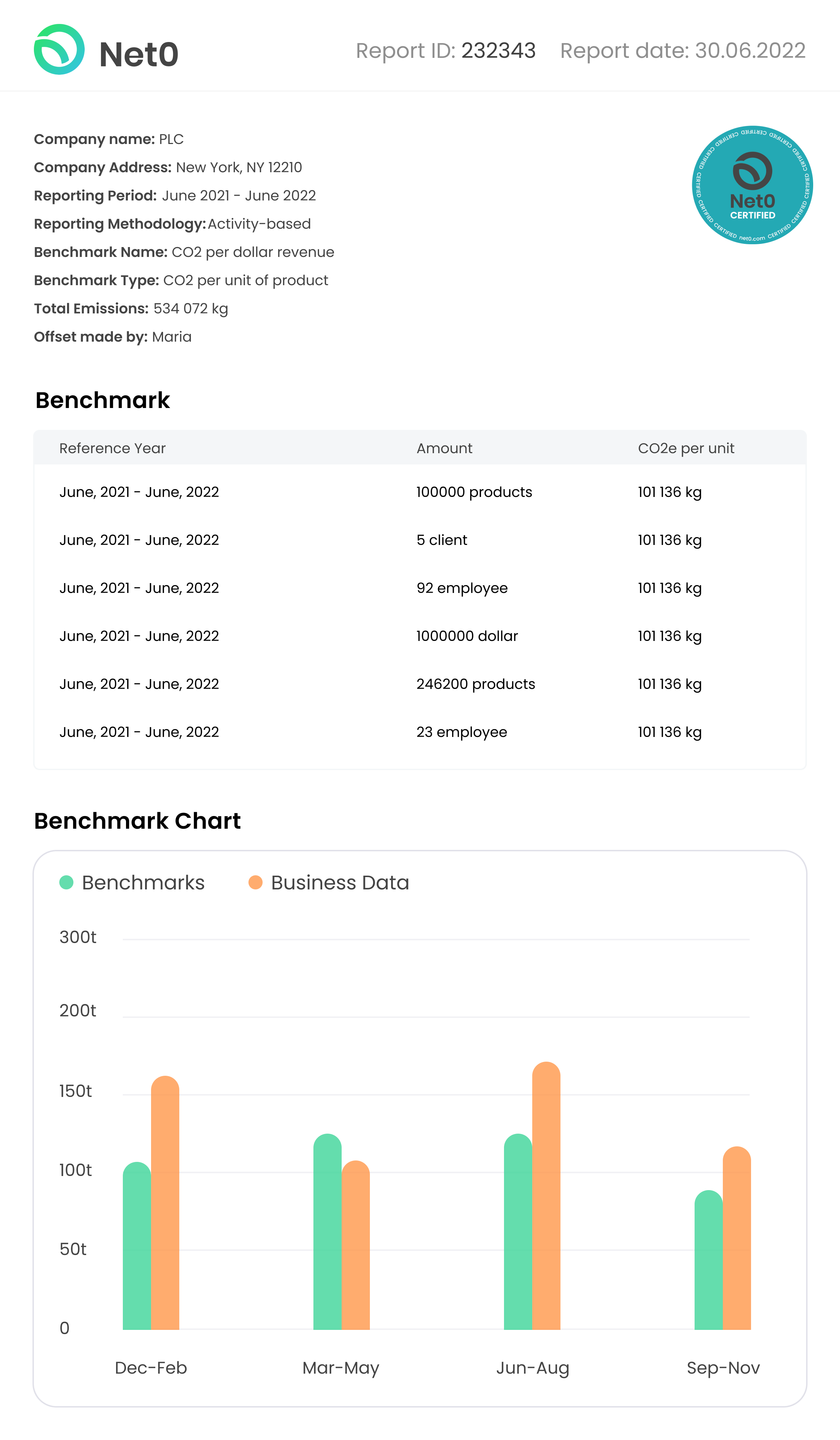Click the 1000000 dollar amount cell
This screenshot has height=1440, width=840.
[467, 636]
